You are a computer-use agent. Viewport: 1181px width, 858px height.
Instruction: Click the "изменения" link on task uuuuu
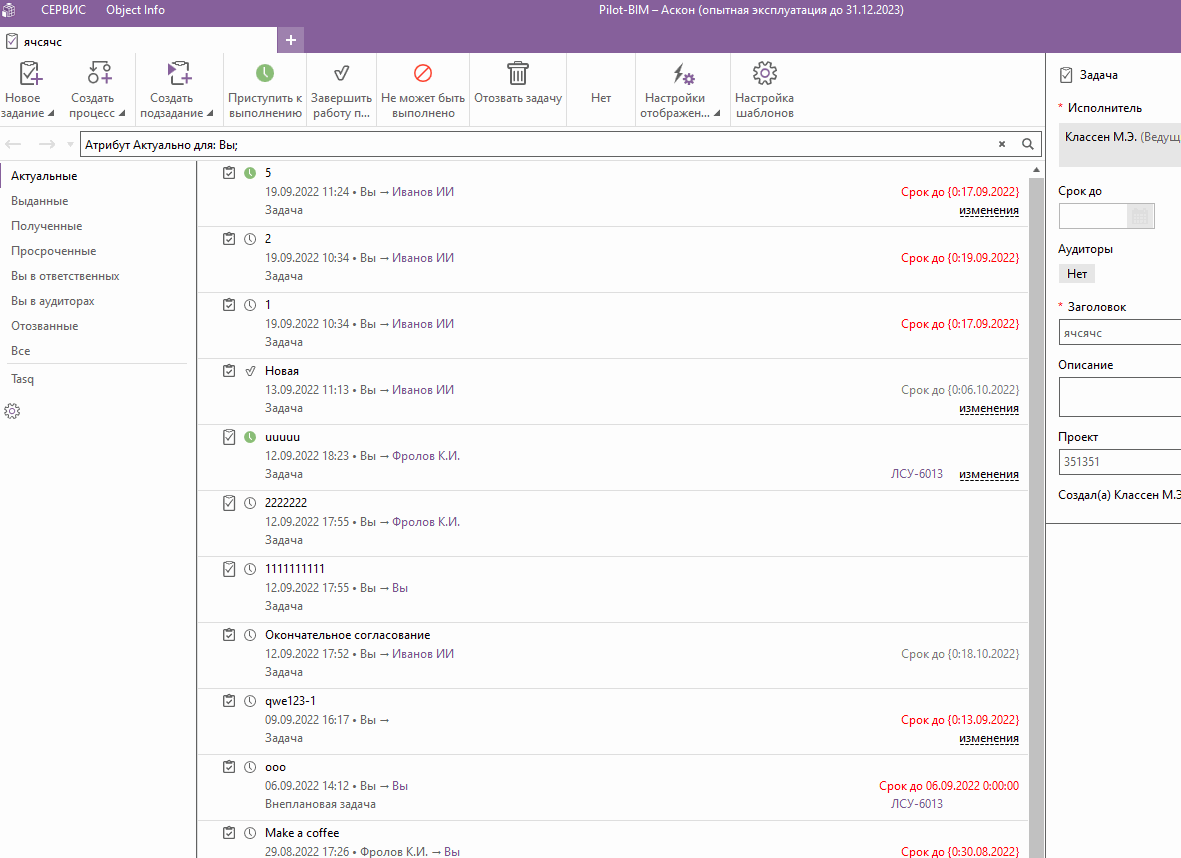click(x=988, y=474)
